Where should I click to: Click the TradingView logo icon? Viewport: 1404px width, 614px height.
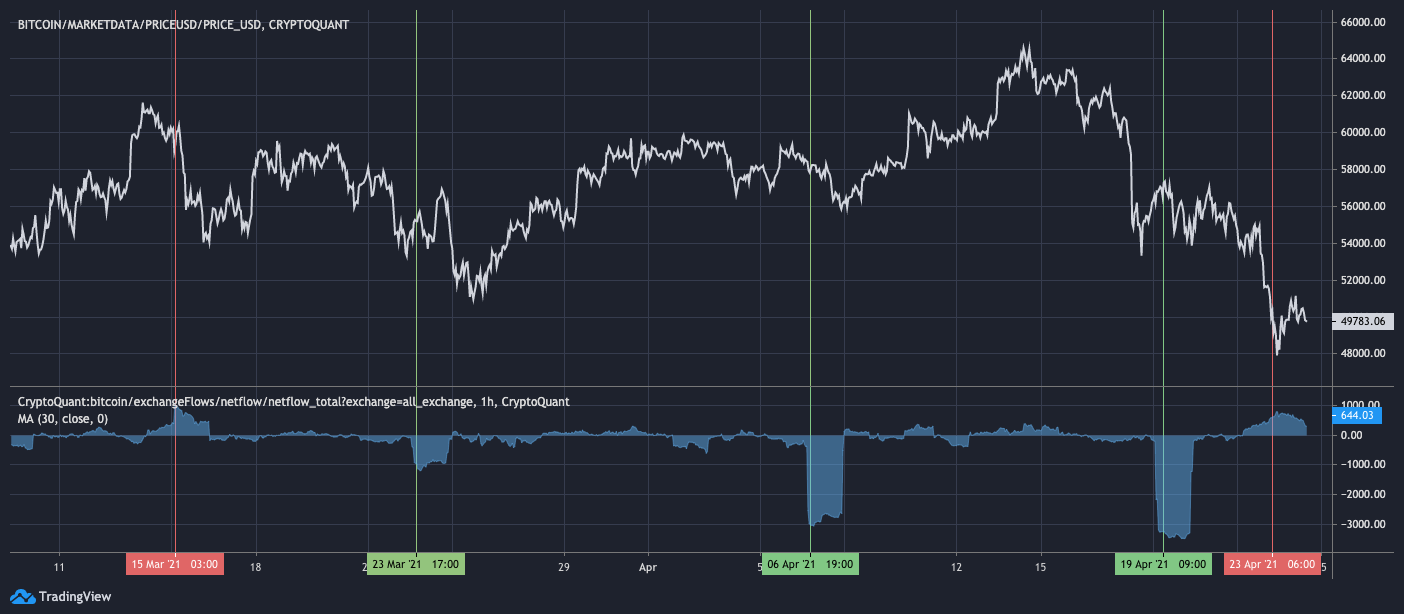pyautogui.click(x=23, y=597)
